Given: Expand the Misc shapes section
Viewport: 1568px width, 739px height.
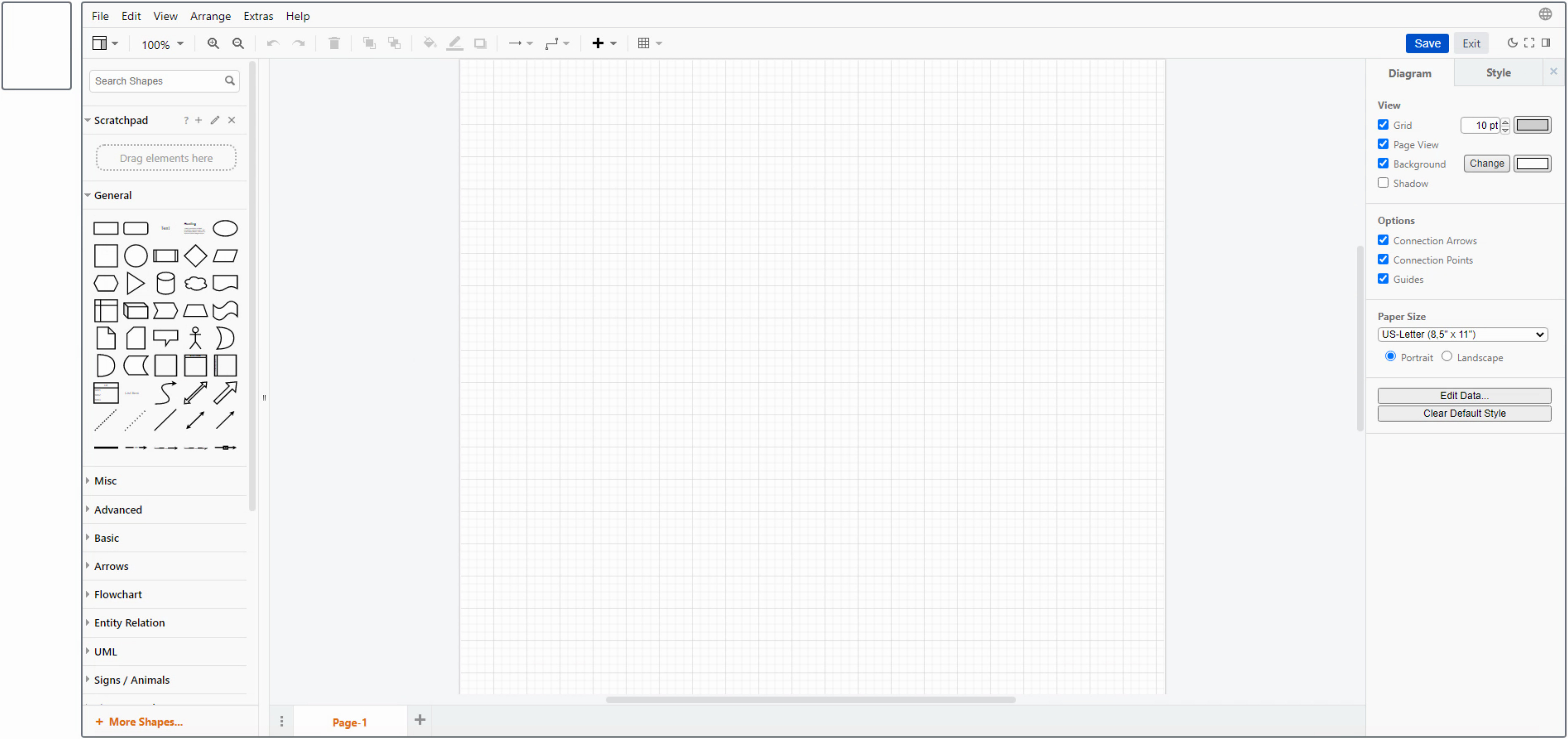Looking at the screenshot, I should [106, 480].
